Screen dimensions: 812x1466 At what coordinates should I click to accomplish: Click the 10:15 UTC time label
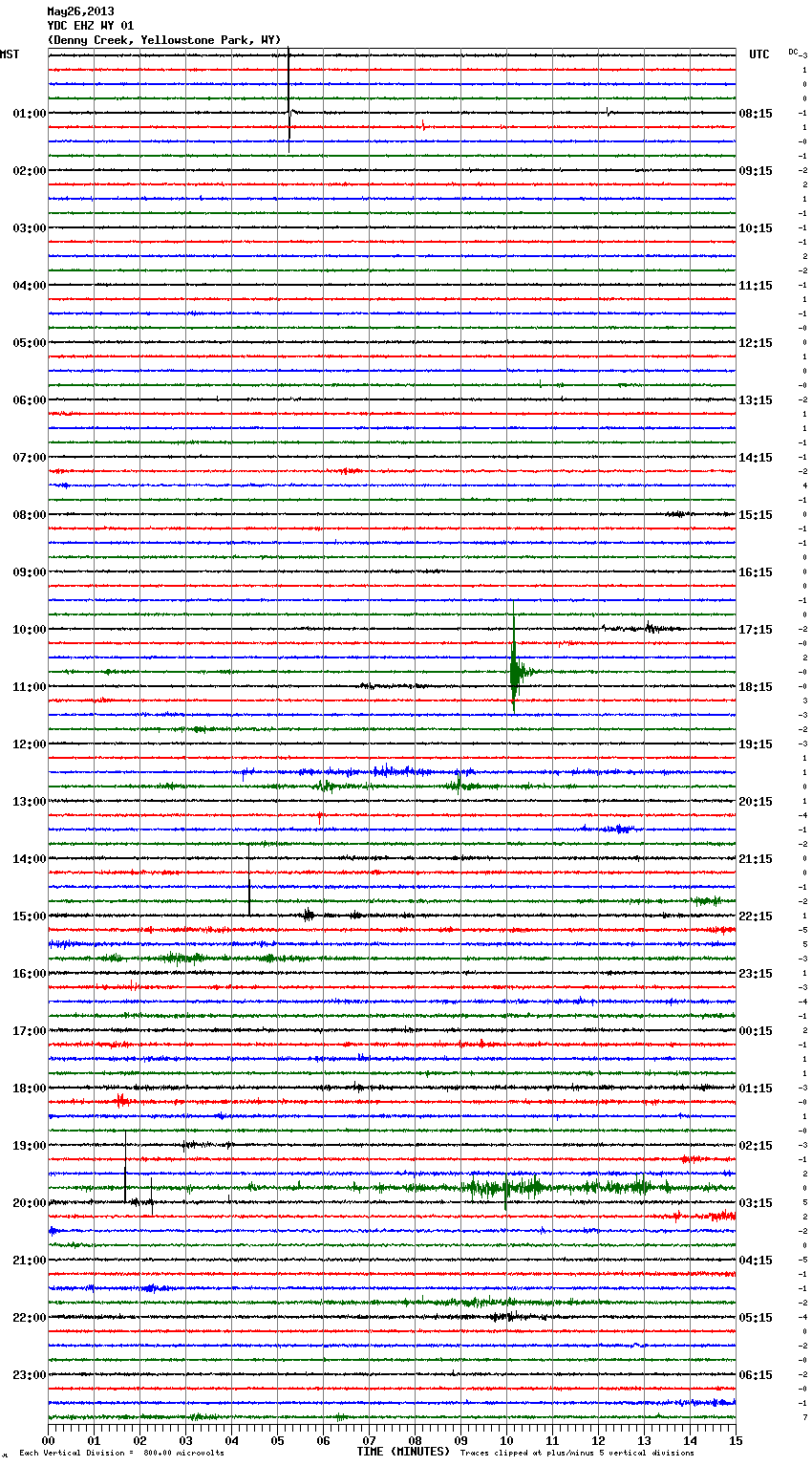tap(756, 228)
